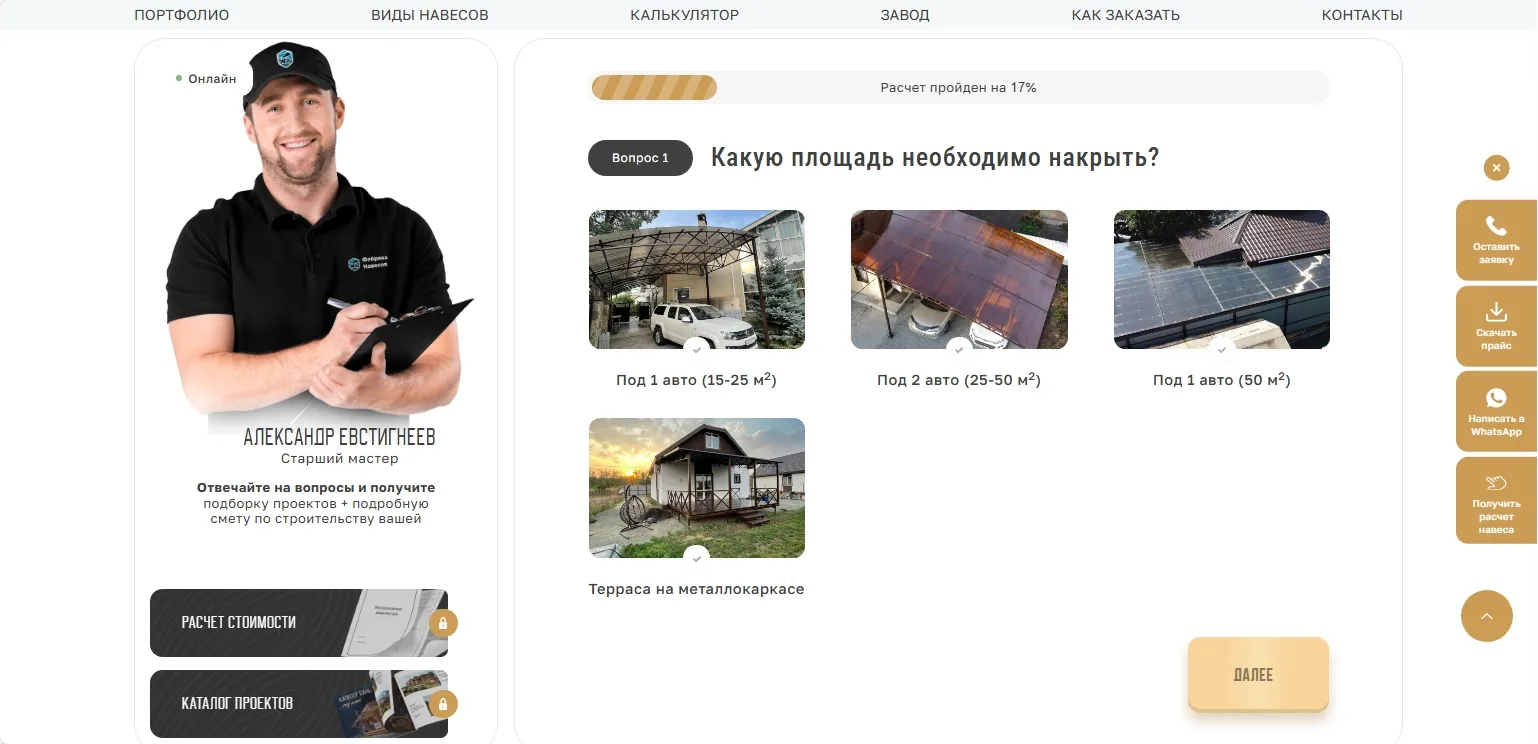Click the label 'Под 1 авто (50 м²)'

click(1222, 380)
